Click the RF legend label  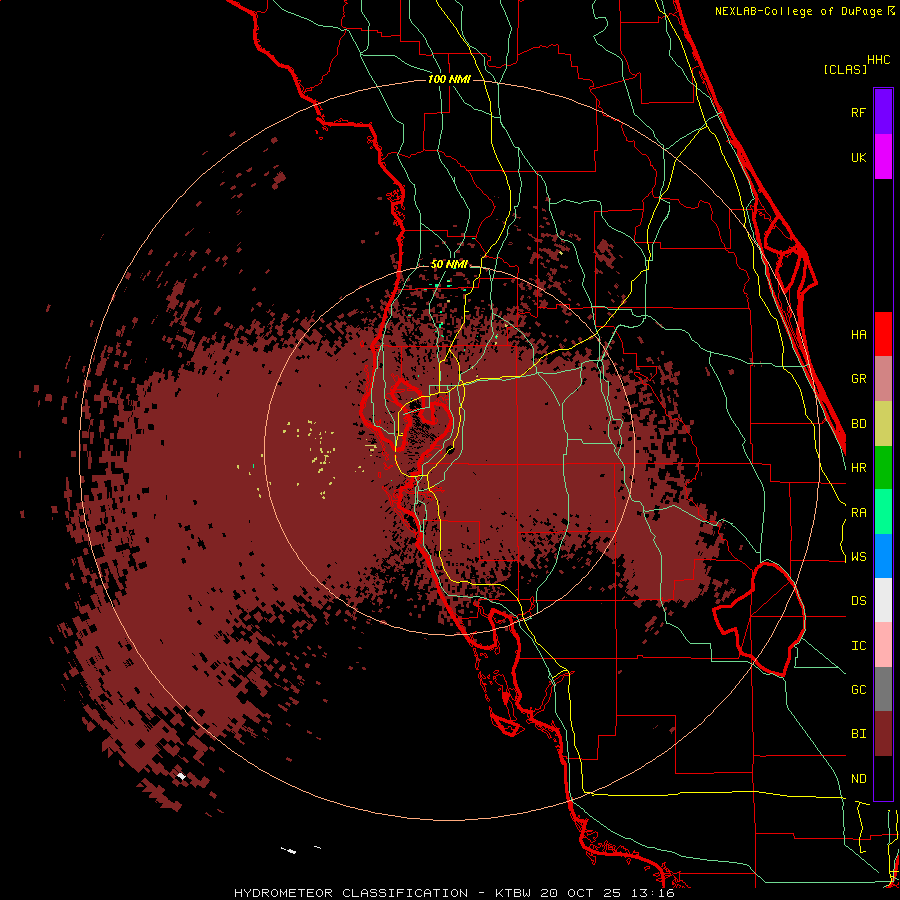858,112
